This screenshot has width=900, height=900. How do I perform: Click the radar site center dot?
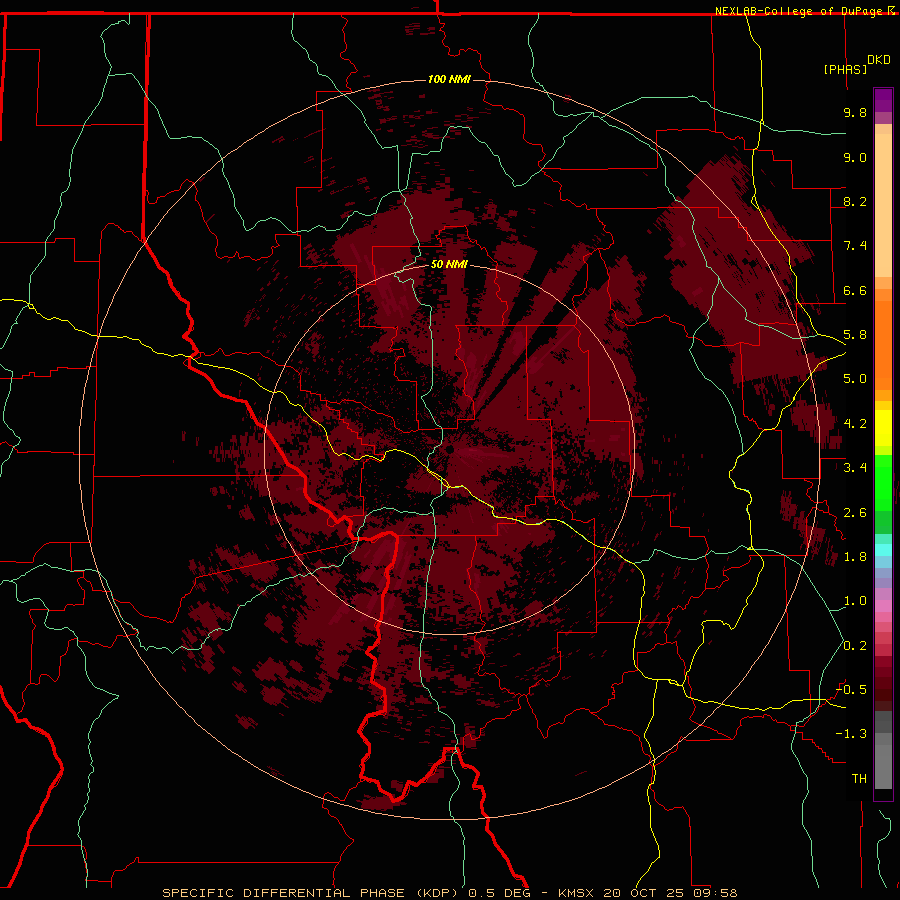point(449,449)
